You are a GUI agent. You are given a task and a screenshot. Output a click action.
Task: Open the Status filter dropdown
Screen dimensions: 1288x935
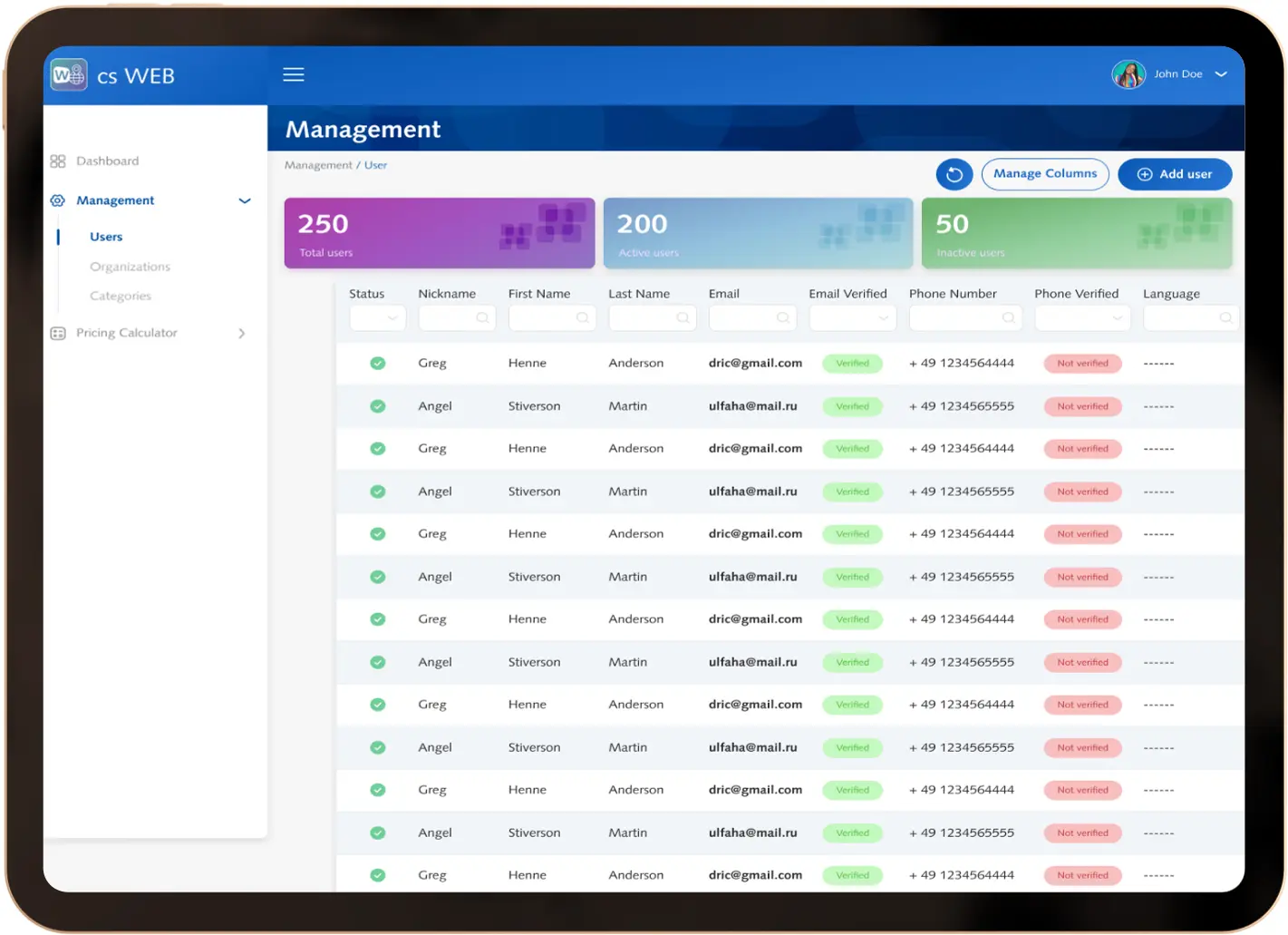(x=378, y=317)
